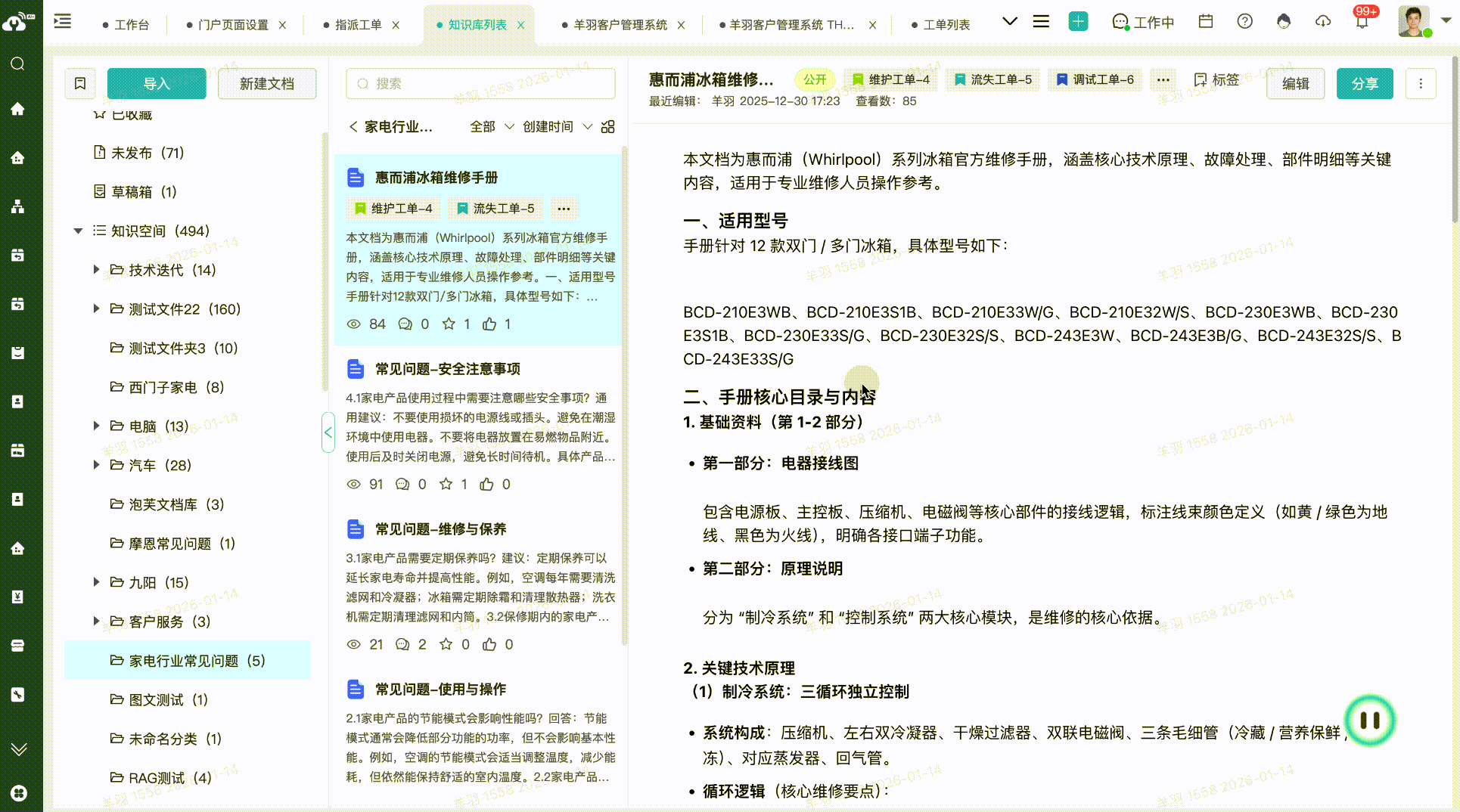1460x812 pixels.
Task: Click the 标签 tag icon button
Action: click(x=1216, y=80)
